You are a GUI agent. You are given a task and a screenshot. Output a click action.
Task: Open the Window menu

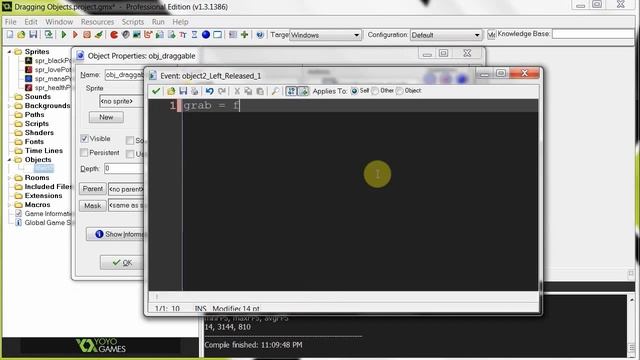tap(59, 22)
